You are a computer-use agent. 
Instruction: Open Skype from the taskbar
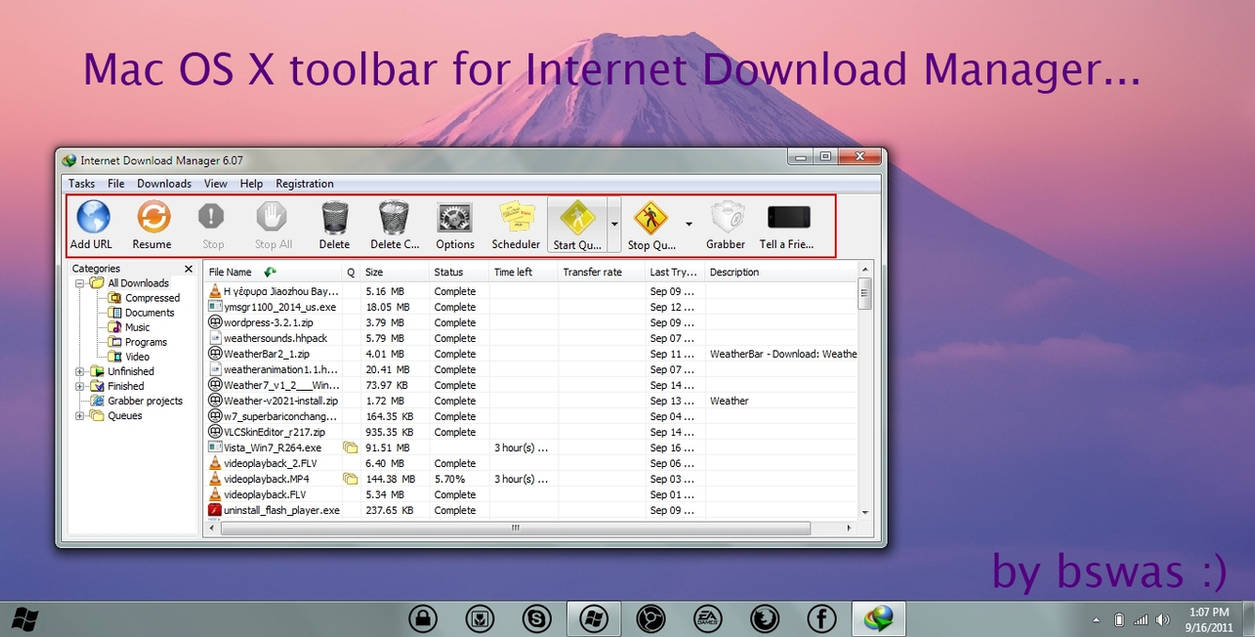pyautogui.click(x=537, y=619)
